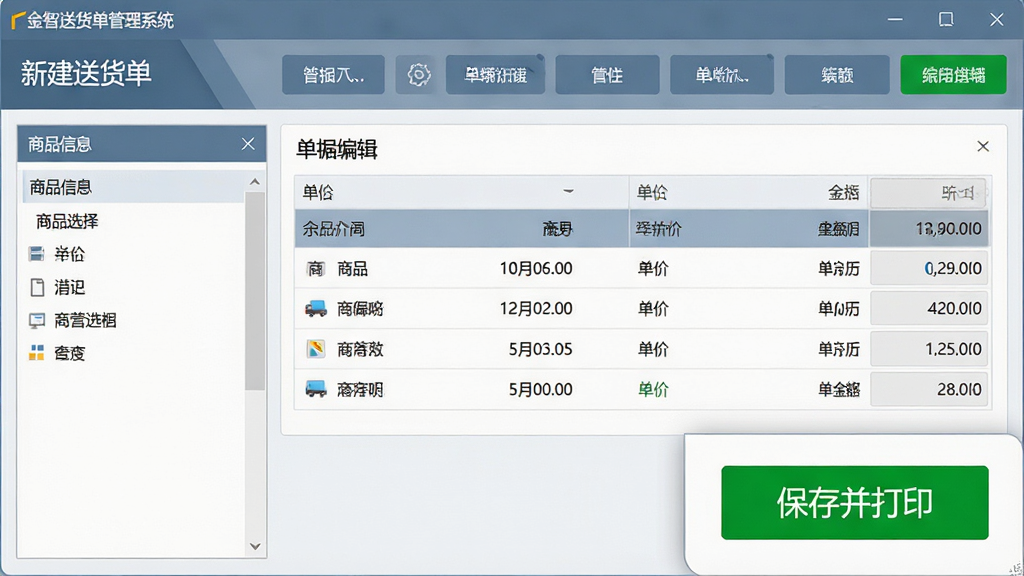Close the 商品信息 side panel
This screenshot has width=1024, height=576.
(x=248, y=144)
